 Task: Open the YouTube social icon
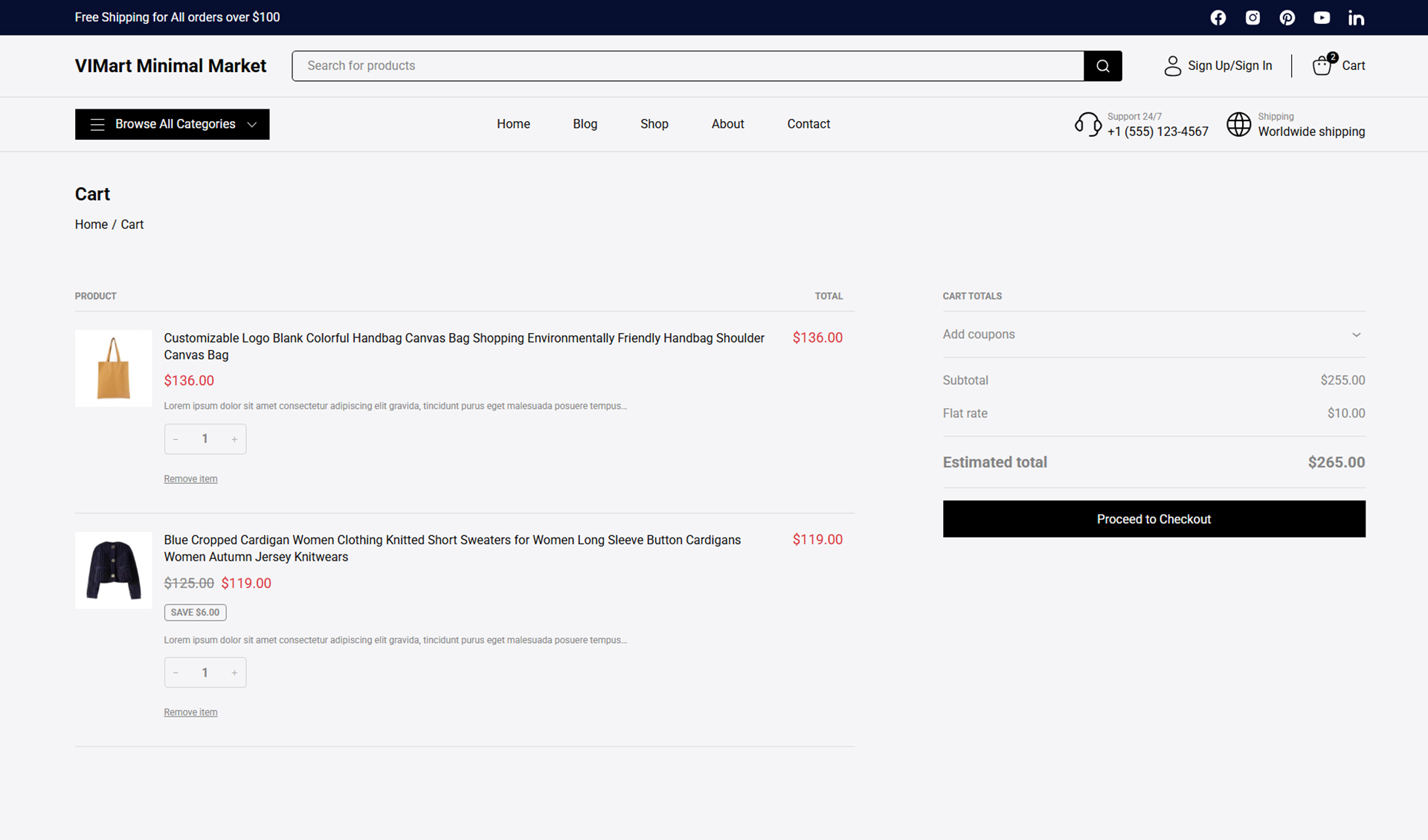pyautogui.click(x=1322, y=17)
